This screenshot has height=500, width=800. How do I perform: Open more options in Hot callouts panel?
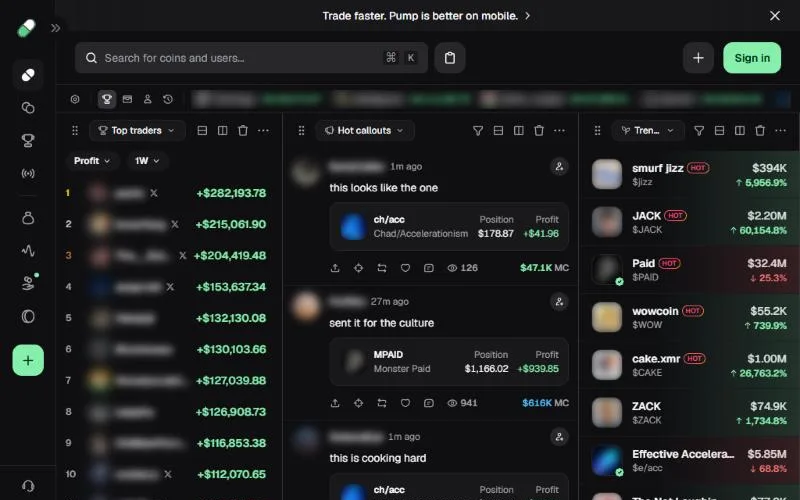559,131
